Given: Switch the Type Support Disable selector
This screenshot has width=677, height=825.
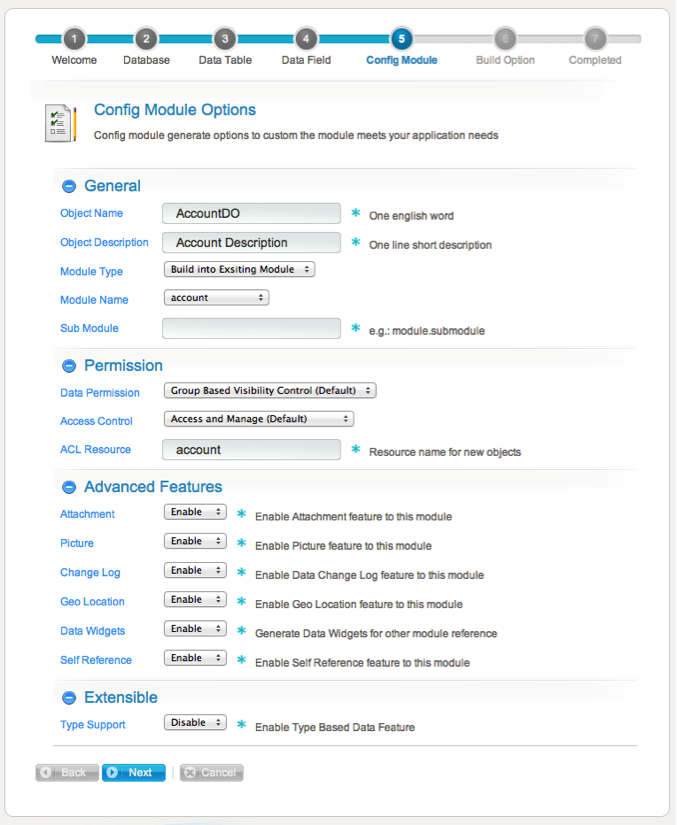Looking at the screenshot, I should pos(195,723).
